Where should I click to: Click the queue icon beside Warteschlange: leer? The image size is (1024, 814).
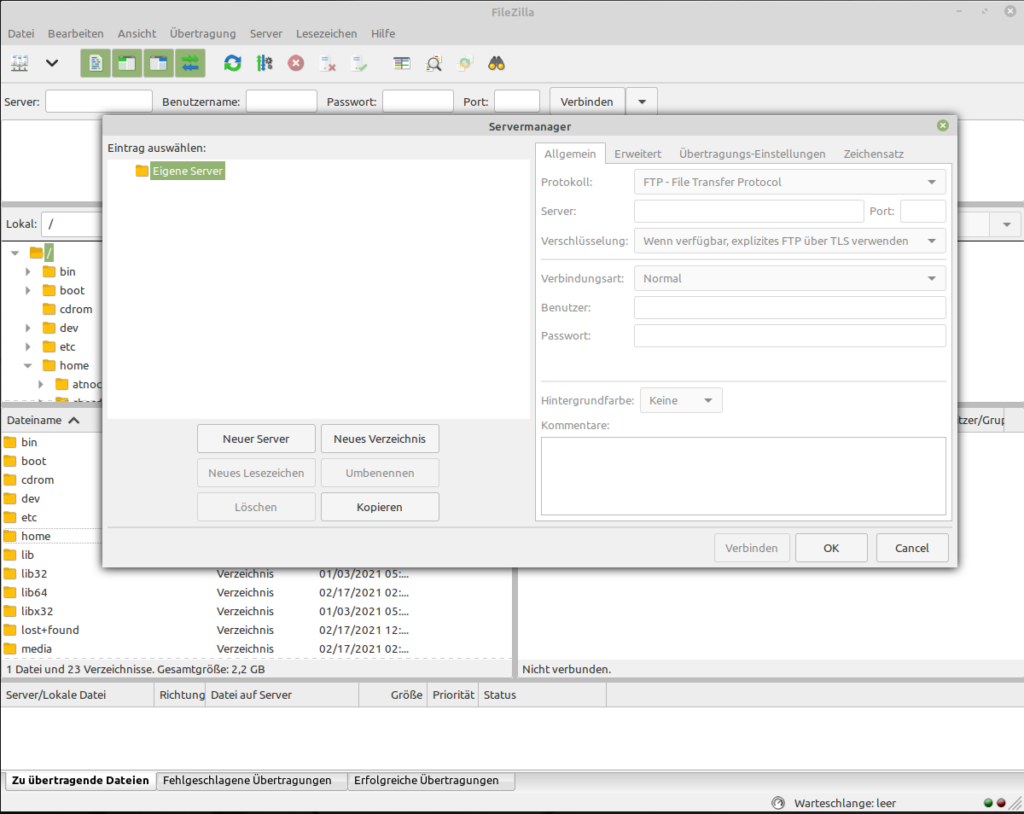[x=778, y=803]
